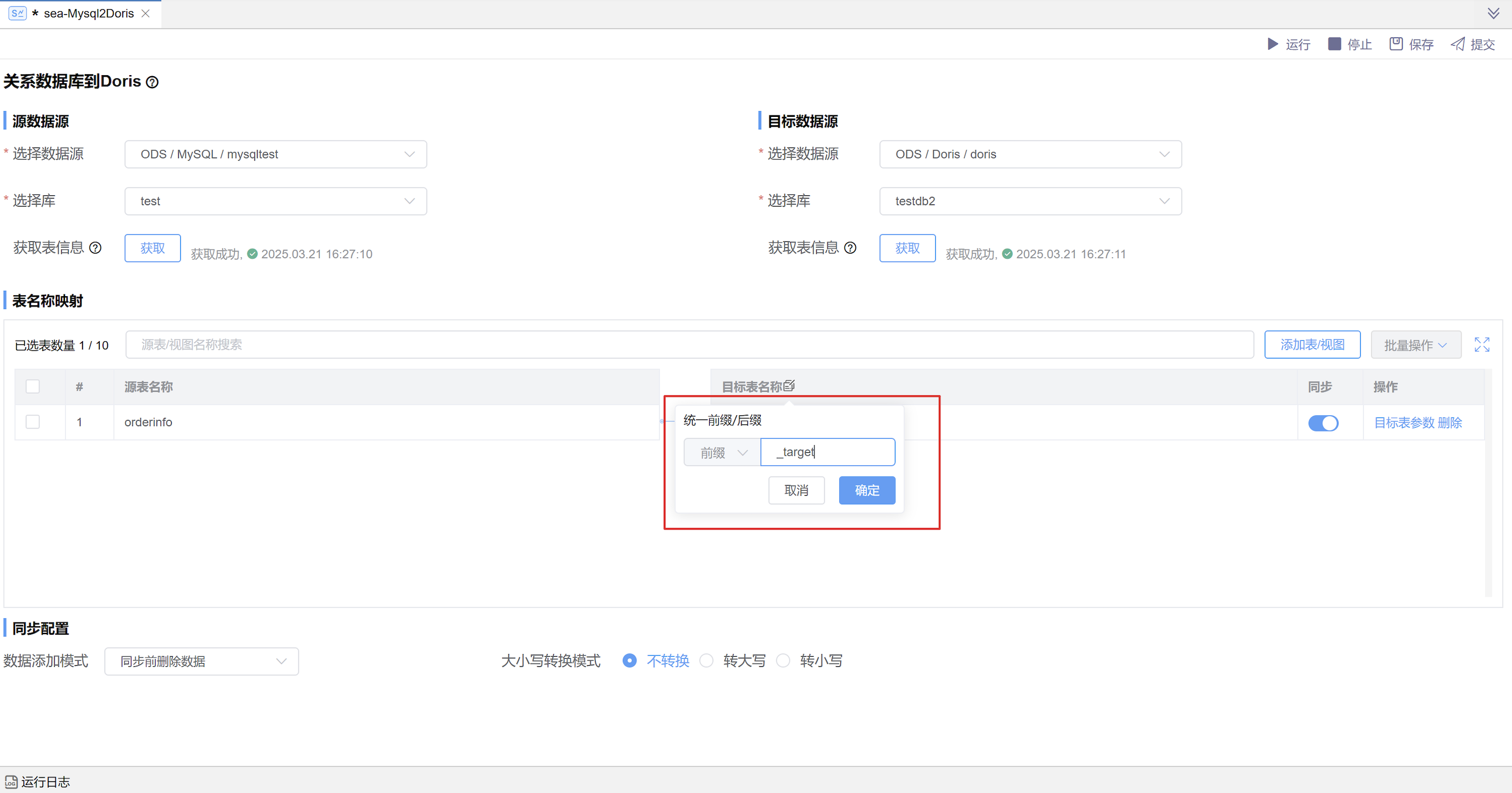Expand the 前缀 prefix/suffix selector
This screenshot has height=793, width=1512.
[722, 452]
